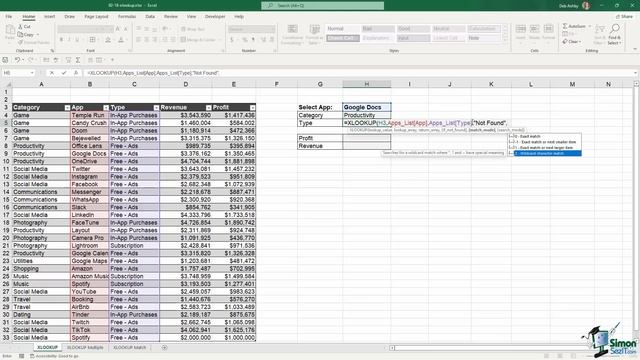The width and height of the screenshot is (640, 360).
Task: Apply the Normal cell style
Action: pos(343,29)
